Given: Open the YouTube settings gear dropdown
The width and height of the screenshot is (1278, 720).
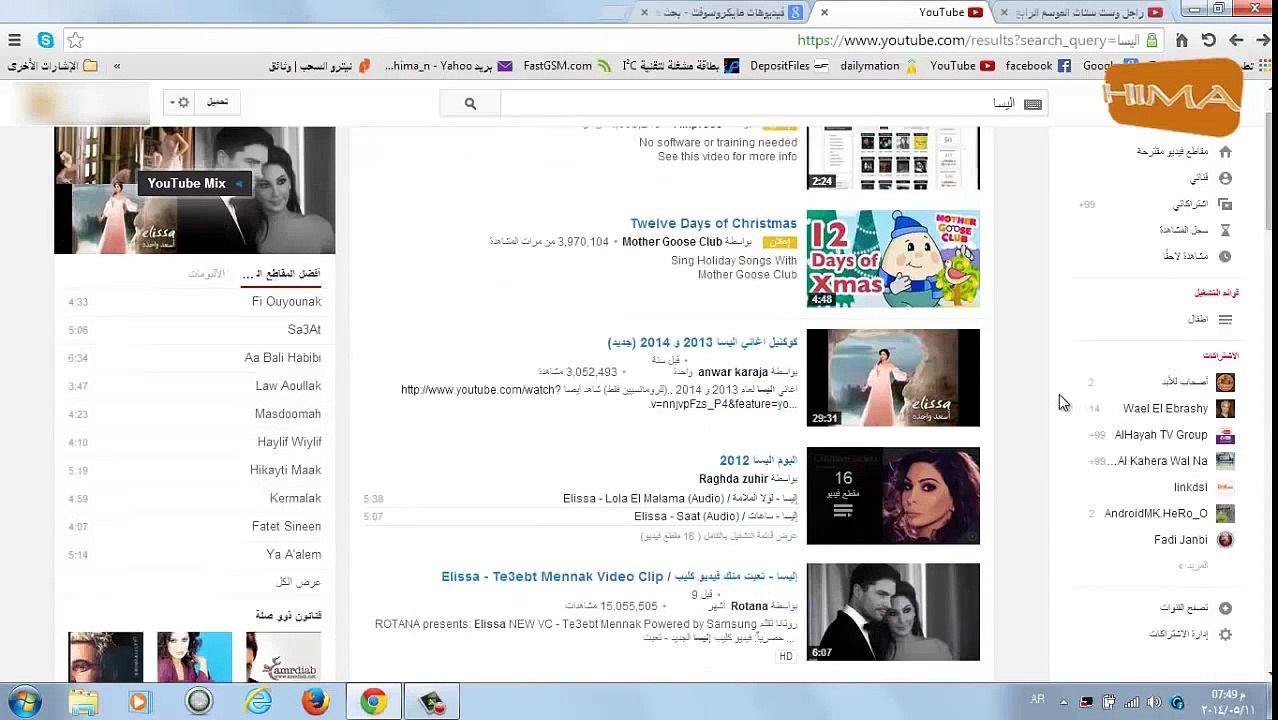Looking at the screenshot, I should pyautogui.click(x=180, y=102).
